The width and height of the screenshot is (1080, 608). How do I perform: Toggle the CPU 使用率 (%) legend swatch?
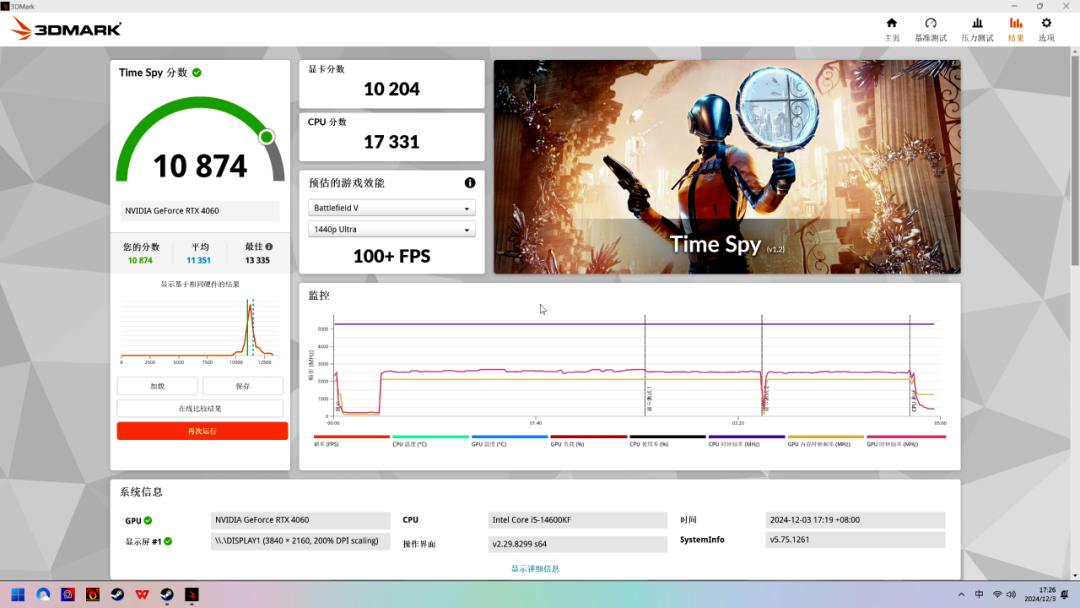(x=668, y=437)
